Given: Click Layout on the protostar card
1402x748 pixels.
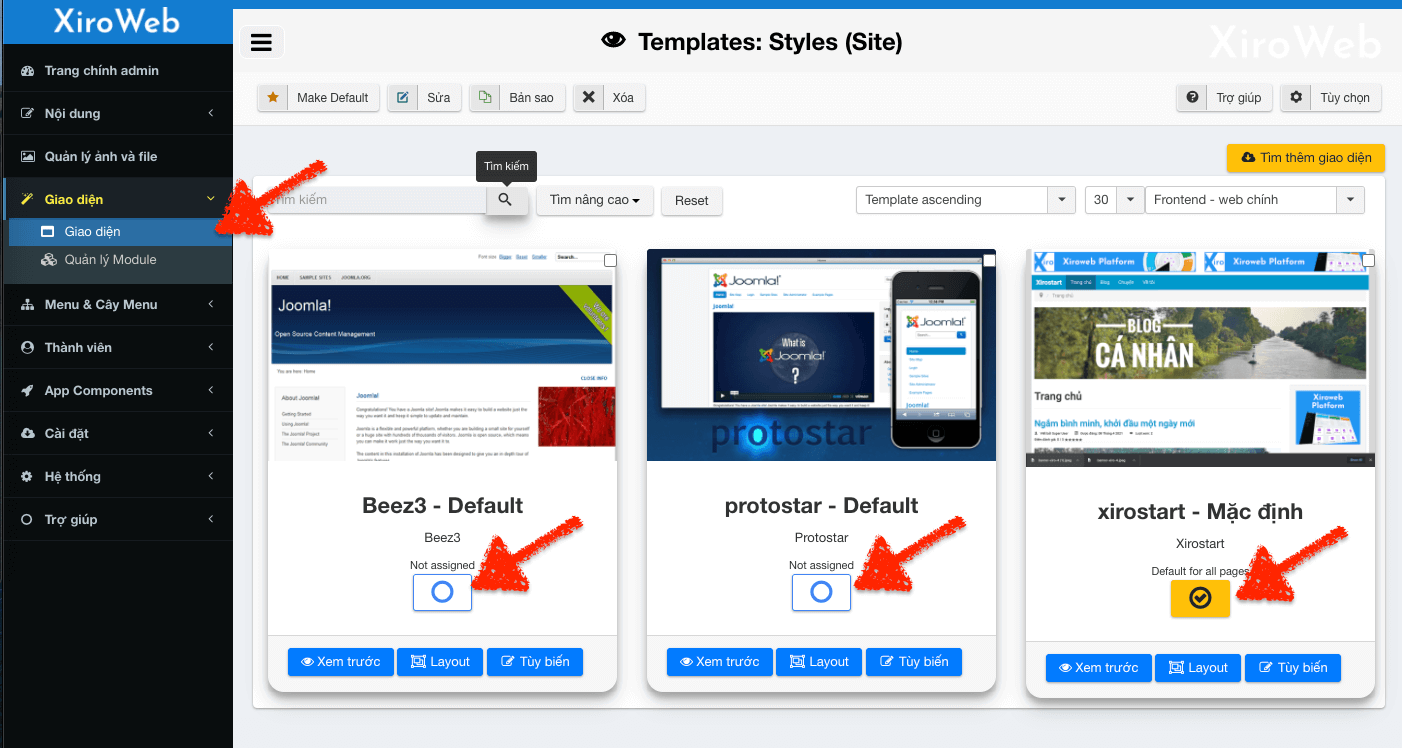Looking at the screenshot, I should click(819, 662).
